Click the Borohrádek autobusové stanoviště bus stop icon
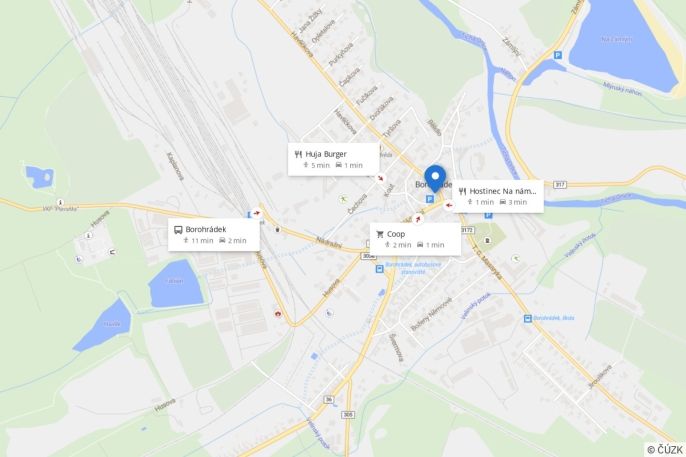Screen dimensions: 686x457 (379, 269)
